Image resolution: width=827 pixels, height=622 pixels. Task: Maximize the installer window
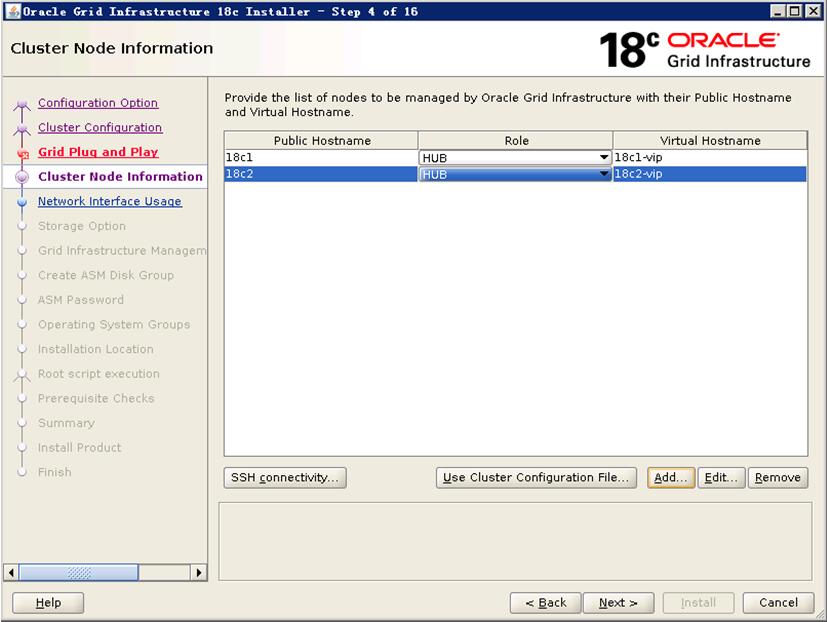tap(794, 11)
